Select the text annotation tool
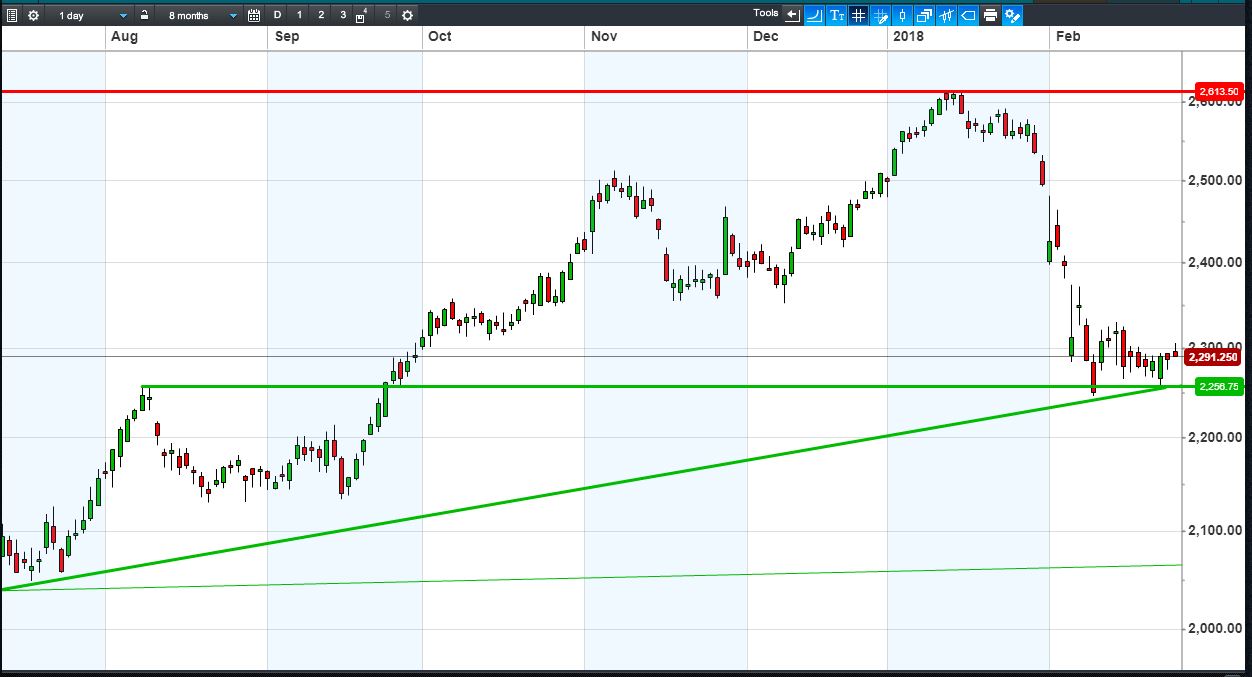The width and height of the screenshot is (1252, 677). click(x=837, y=15)
